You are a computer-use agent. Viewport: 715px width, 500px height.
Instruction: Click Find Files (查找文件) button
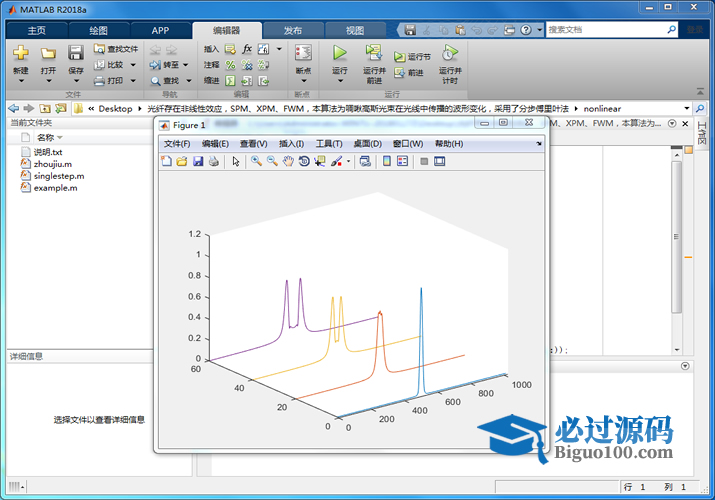[x=116, y=48]
